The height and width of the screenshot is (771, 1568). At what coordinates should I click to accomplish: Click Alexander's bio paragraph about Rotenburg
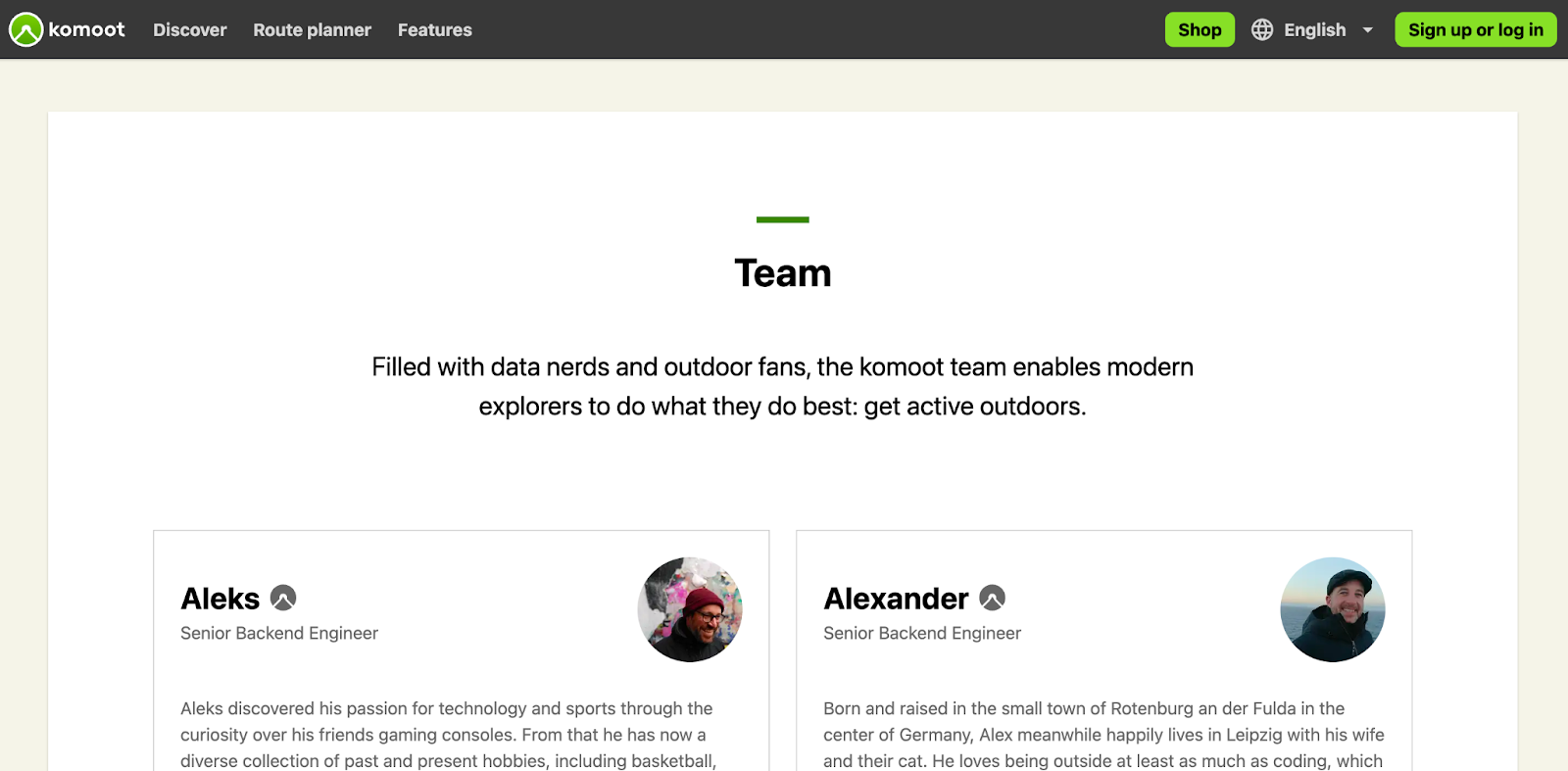point(1103,735)
